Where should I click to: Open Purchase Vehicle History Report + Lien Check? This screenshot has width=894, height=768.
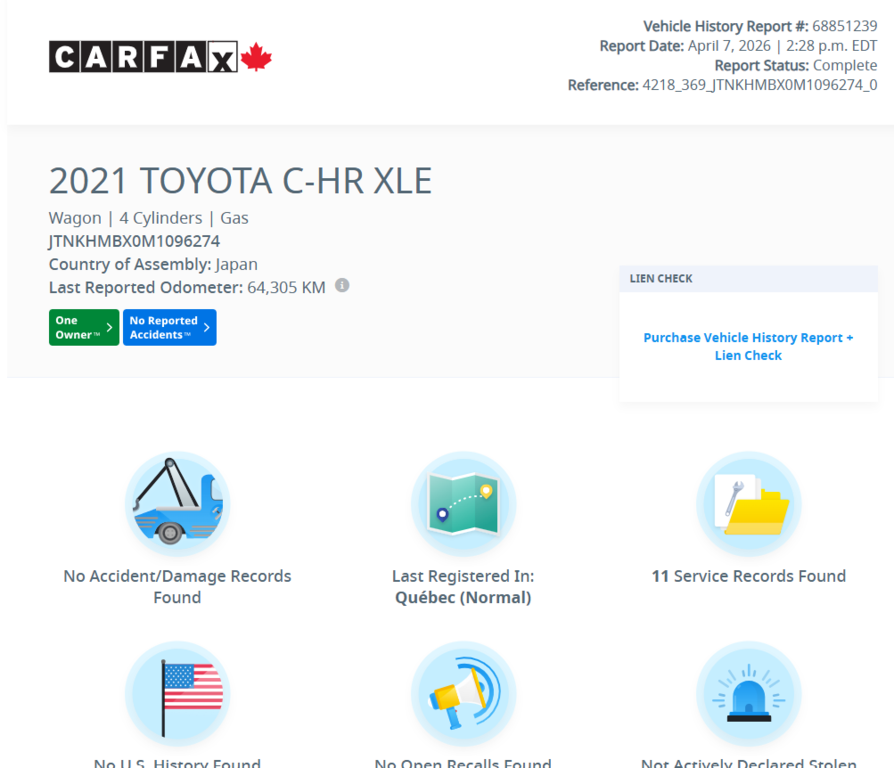point(748,346)
